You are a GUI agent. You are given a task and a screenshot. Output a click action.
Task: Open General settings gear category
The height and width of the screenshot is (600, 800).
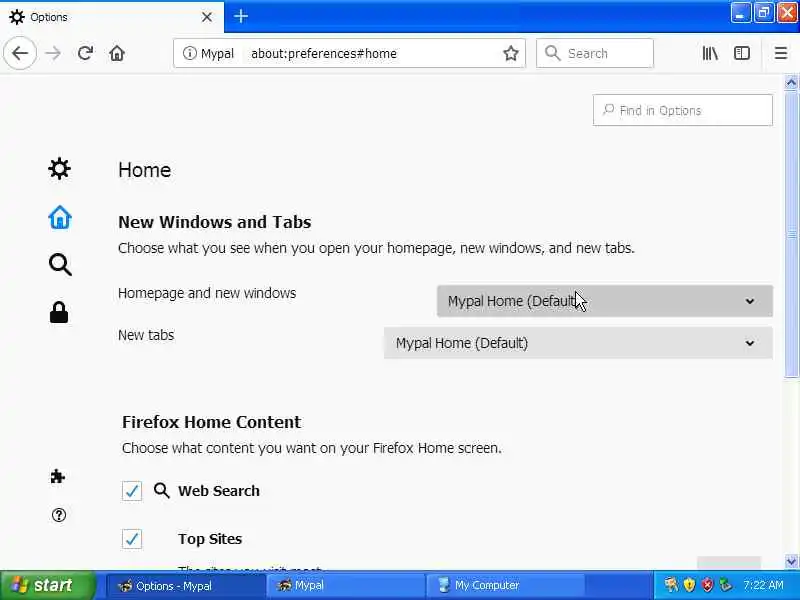[x=59, y=168]
